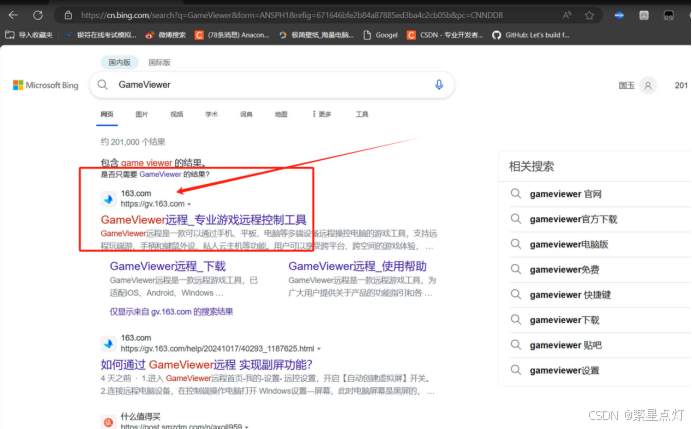The height and width of the screenshot is (429, 692).
Task: Select the 地图 results tab
Action: (281, 114)
